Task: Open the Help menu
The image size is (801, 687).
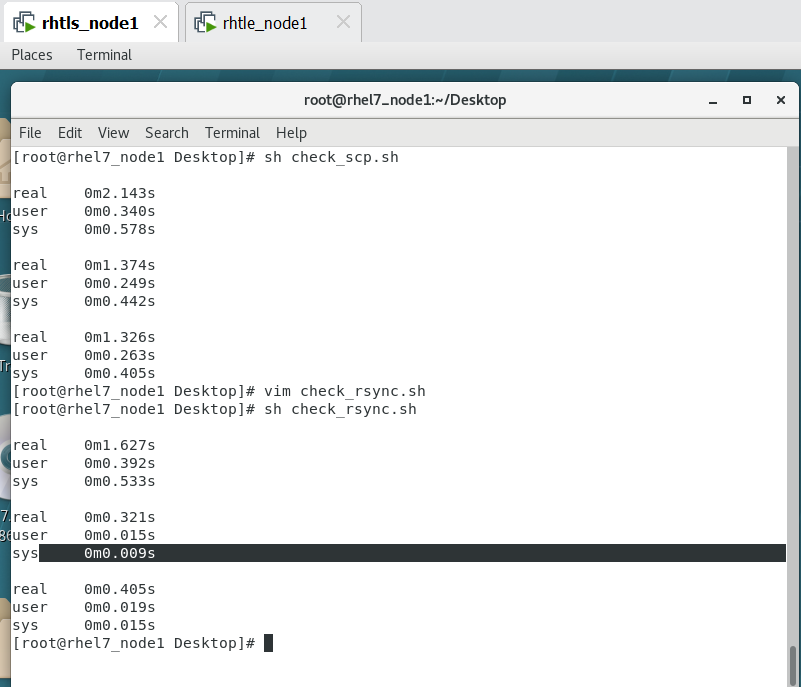Action: coord(291,133)
